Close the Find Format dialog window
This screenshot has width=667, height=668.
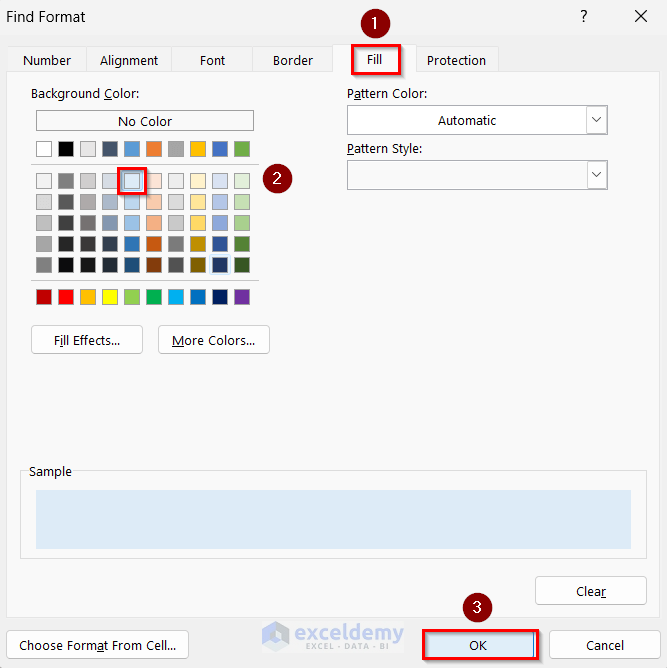(x=641, y=17)
